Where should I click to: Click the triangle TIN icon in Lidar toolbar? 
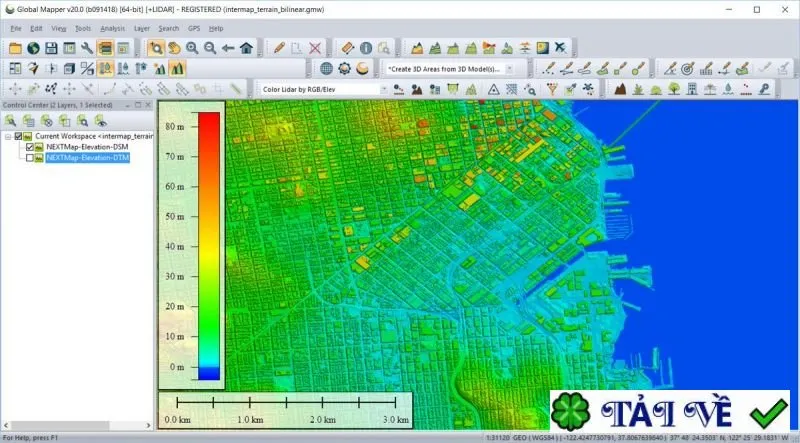point(493,89)
